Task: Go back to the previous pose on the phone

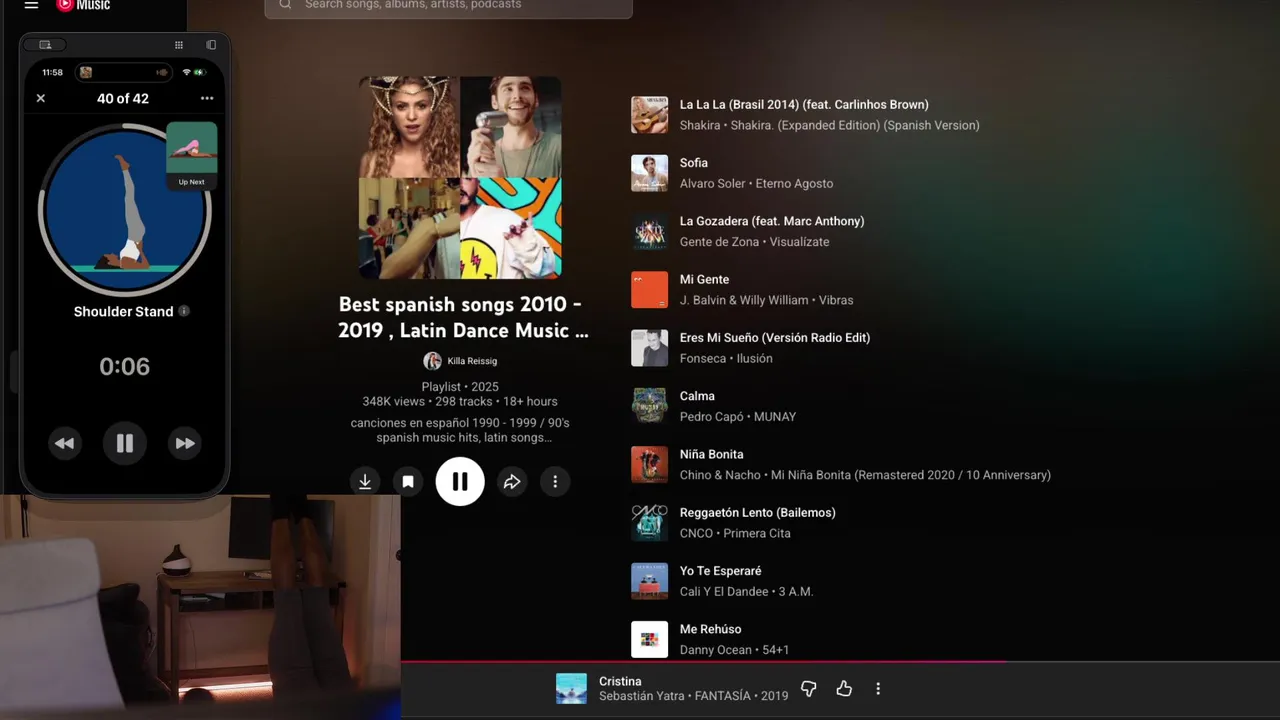Action: (x=64, y=443)
